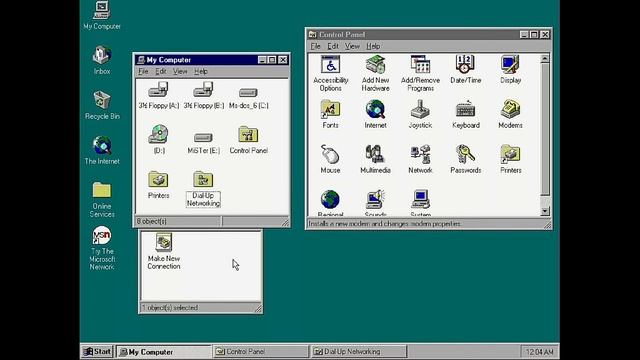Open View menu in Control Panel window

coord(352,46)
